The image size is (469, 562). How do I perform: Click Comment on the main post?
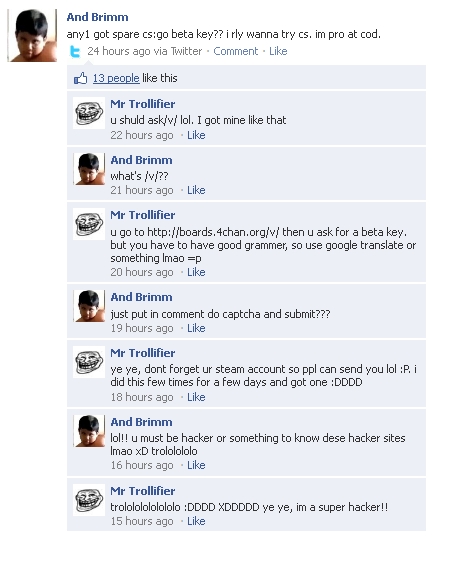coord(235,51)
